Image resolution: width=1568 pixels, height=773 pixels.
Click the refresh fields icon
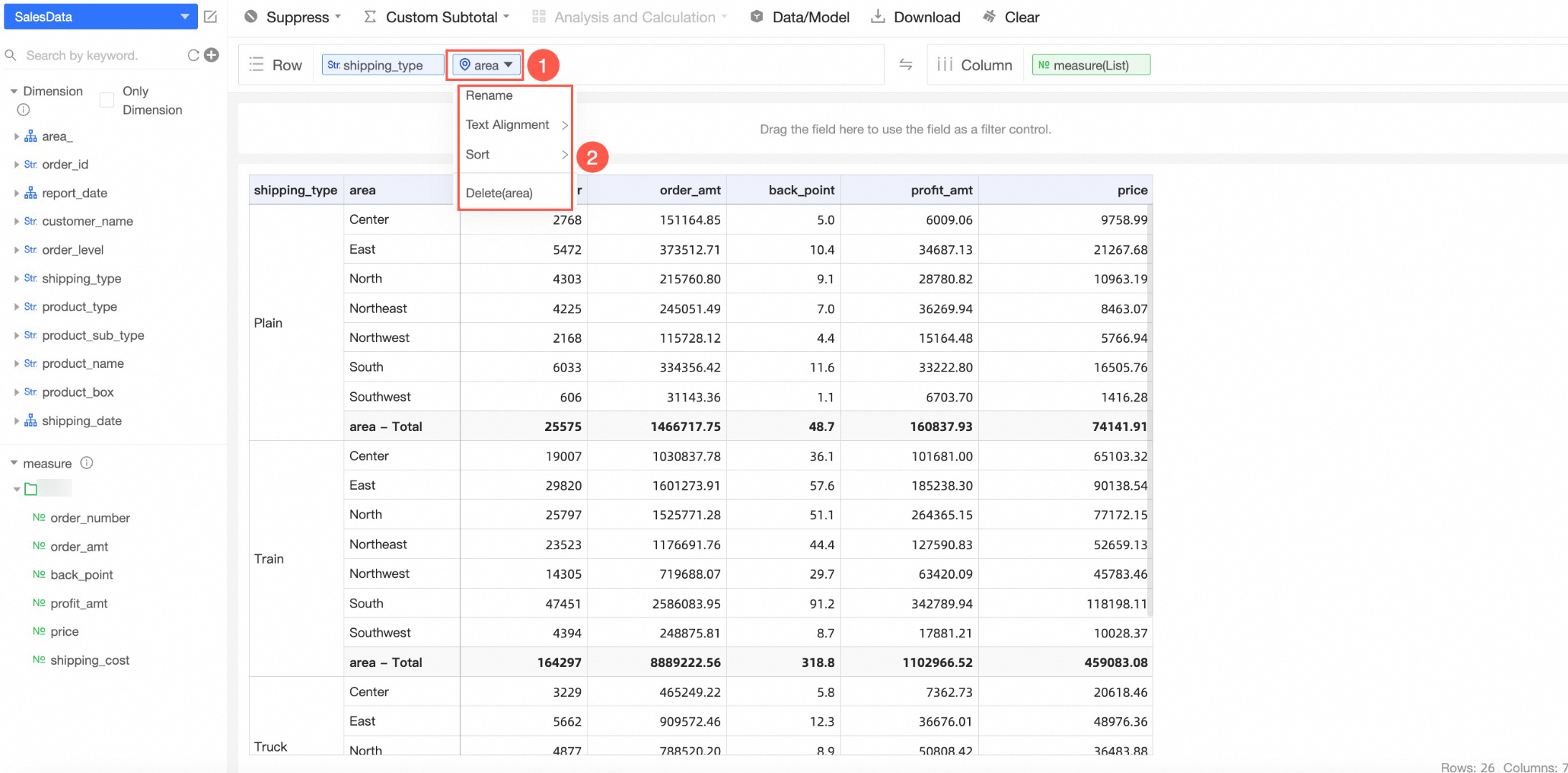[193, 55]
